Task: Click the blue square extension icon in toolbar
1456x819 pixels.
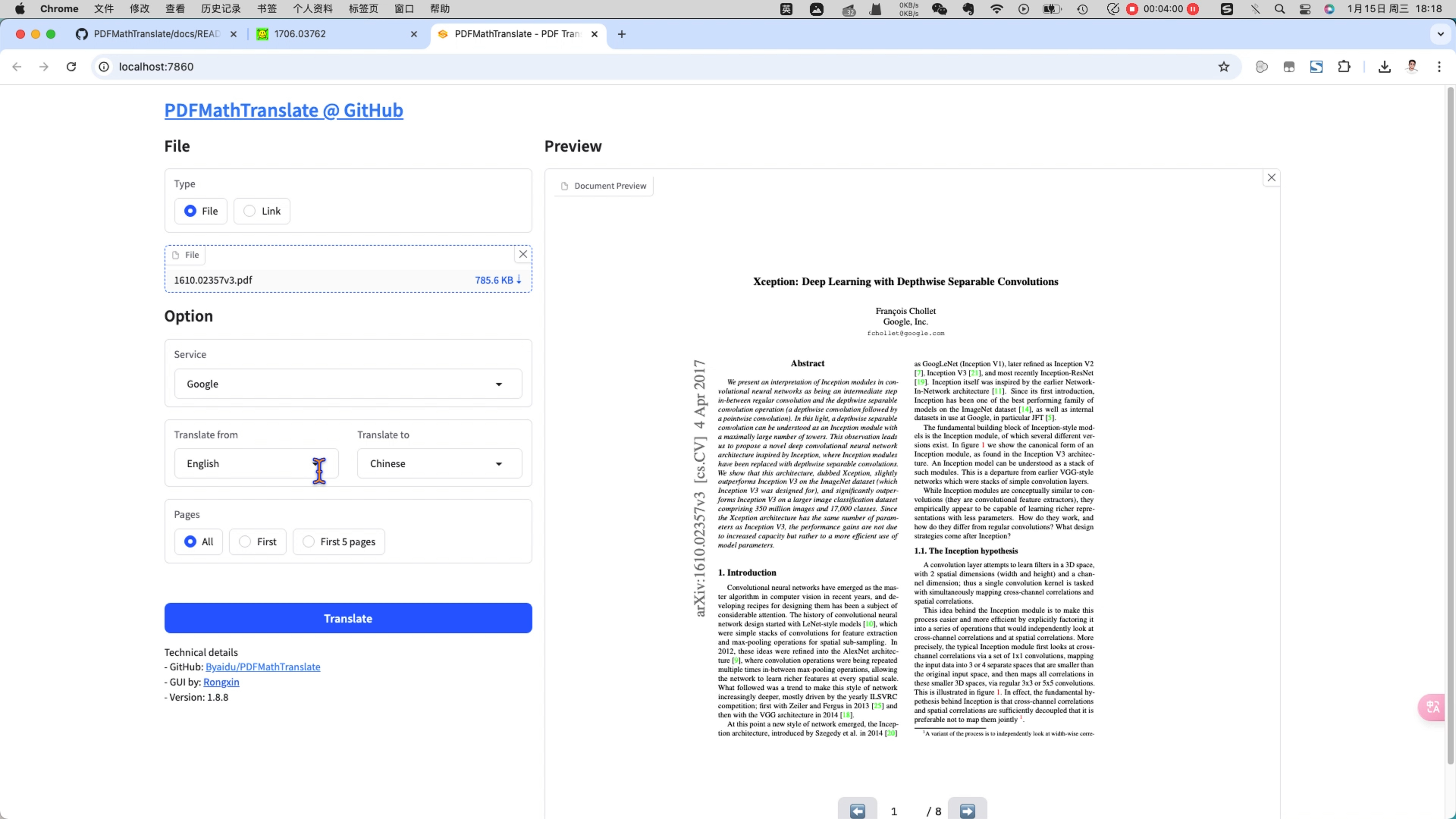Action: pyautogui.click(x=1316, y=67)
